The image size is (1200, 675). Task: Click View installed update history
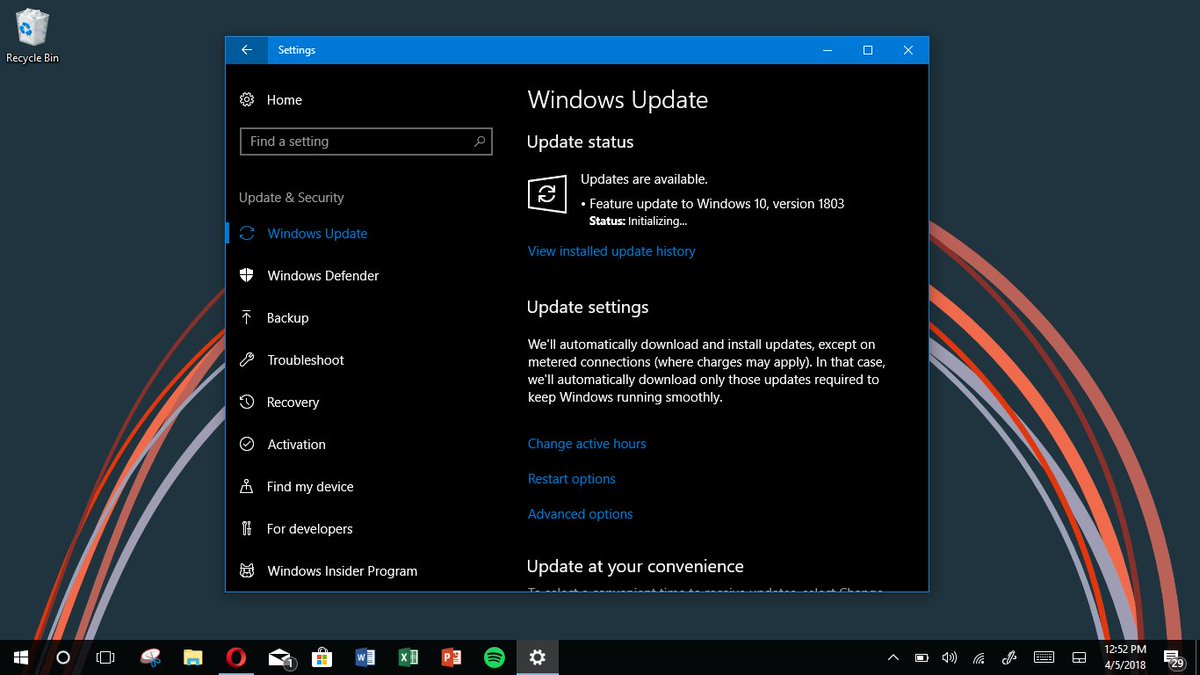611,251
